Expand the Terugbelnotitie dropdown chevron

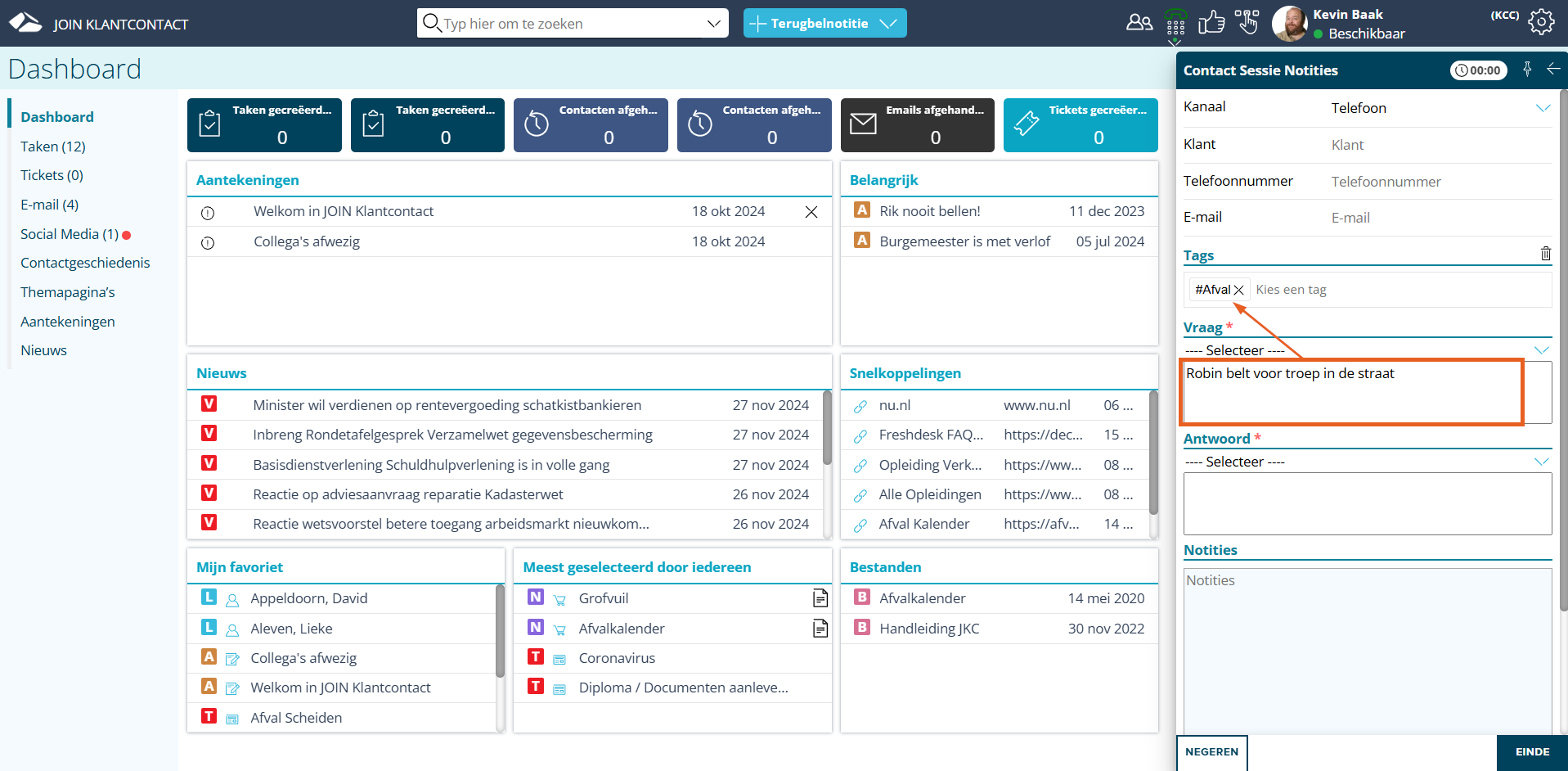point(888,24)
